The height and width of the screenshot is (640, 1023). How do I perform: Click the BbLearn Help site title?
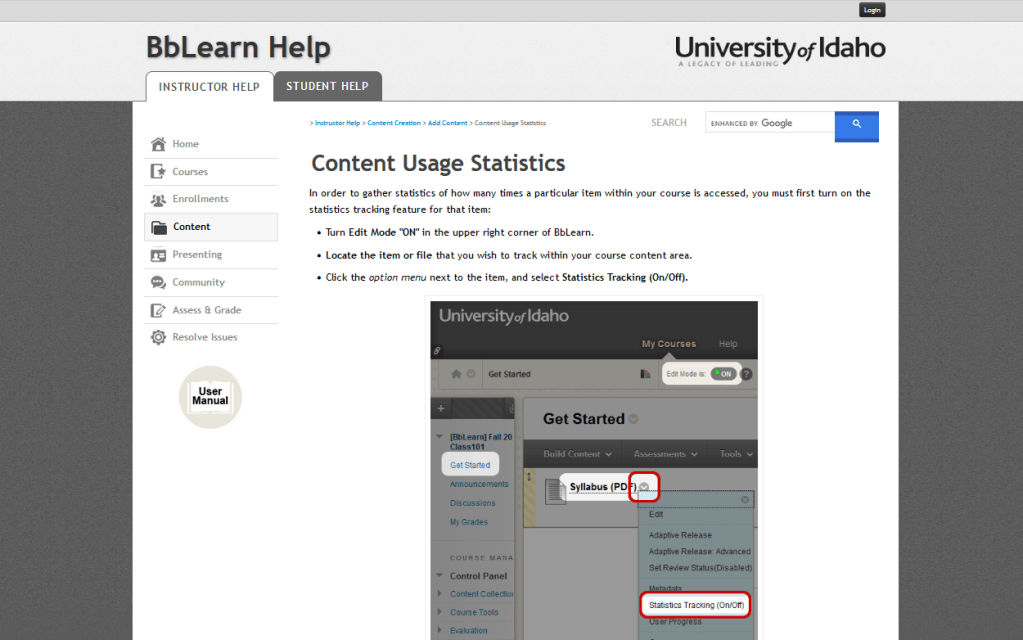238,47
